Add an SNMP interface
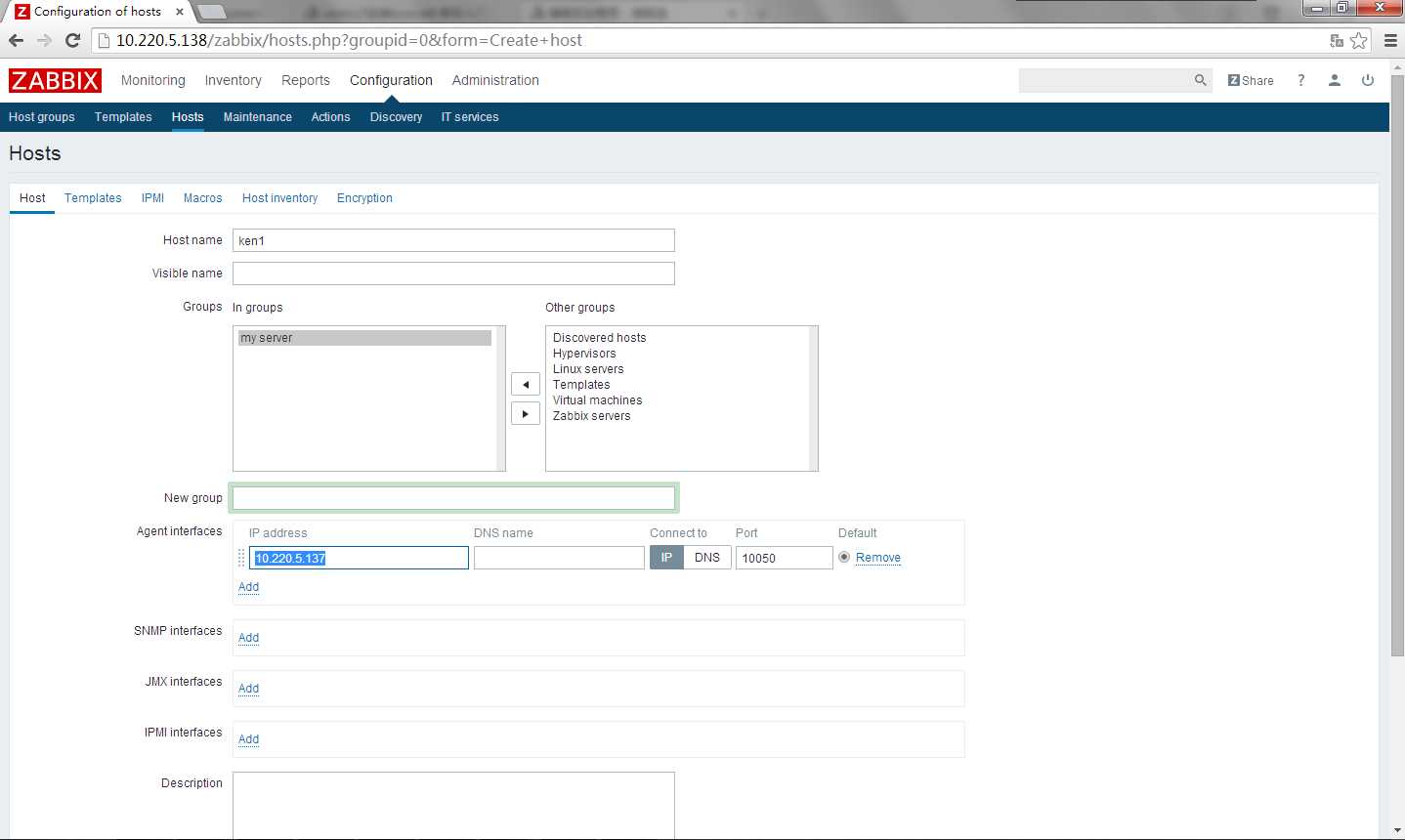This screenshot has width=1405, height=840. pyautogui.click(x=248, y=638)
